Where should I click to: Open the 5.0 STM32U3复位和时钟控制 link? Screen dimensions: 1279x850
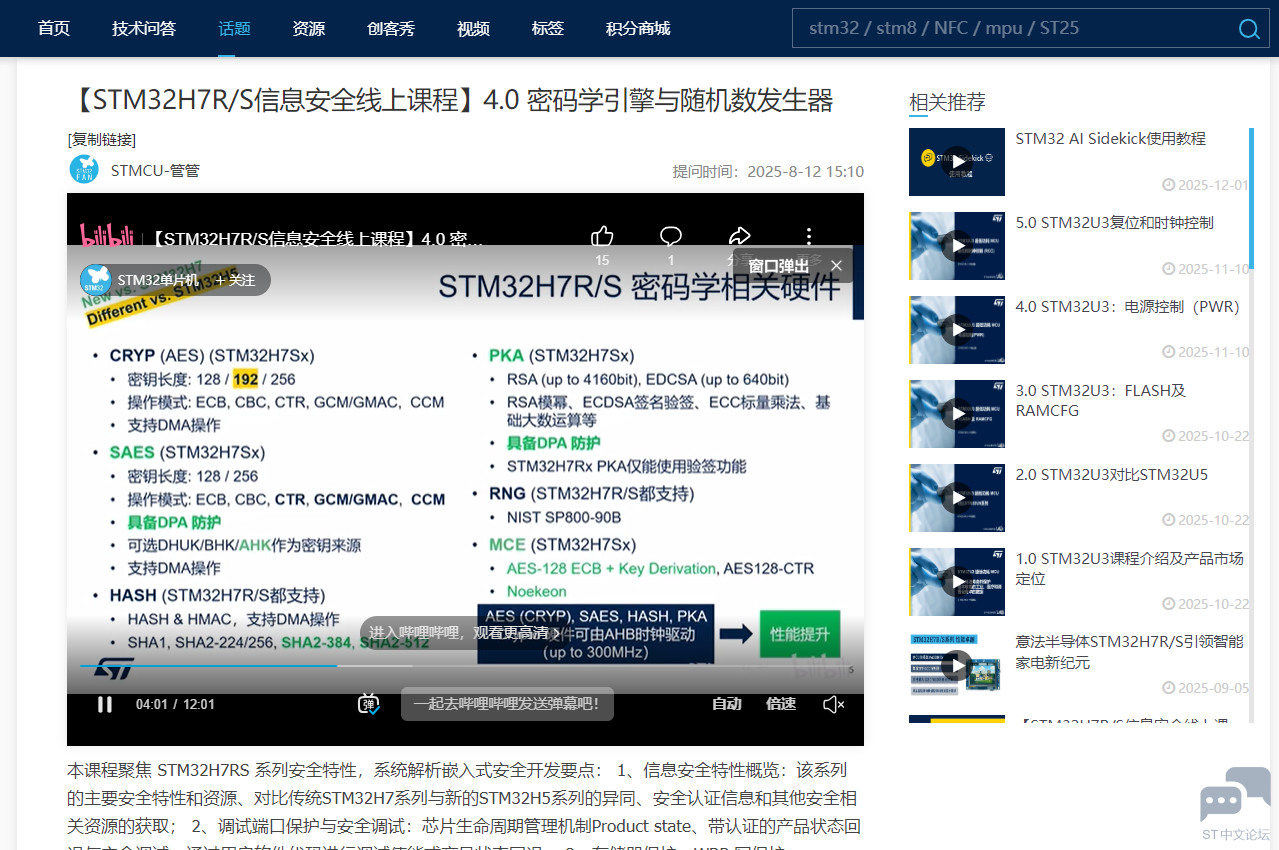click(x=1115, y=223)
